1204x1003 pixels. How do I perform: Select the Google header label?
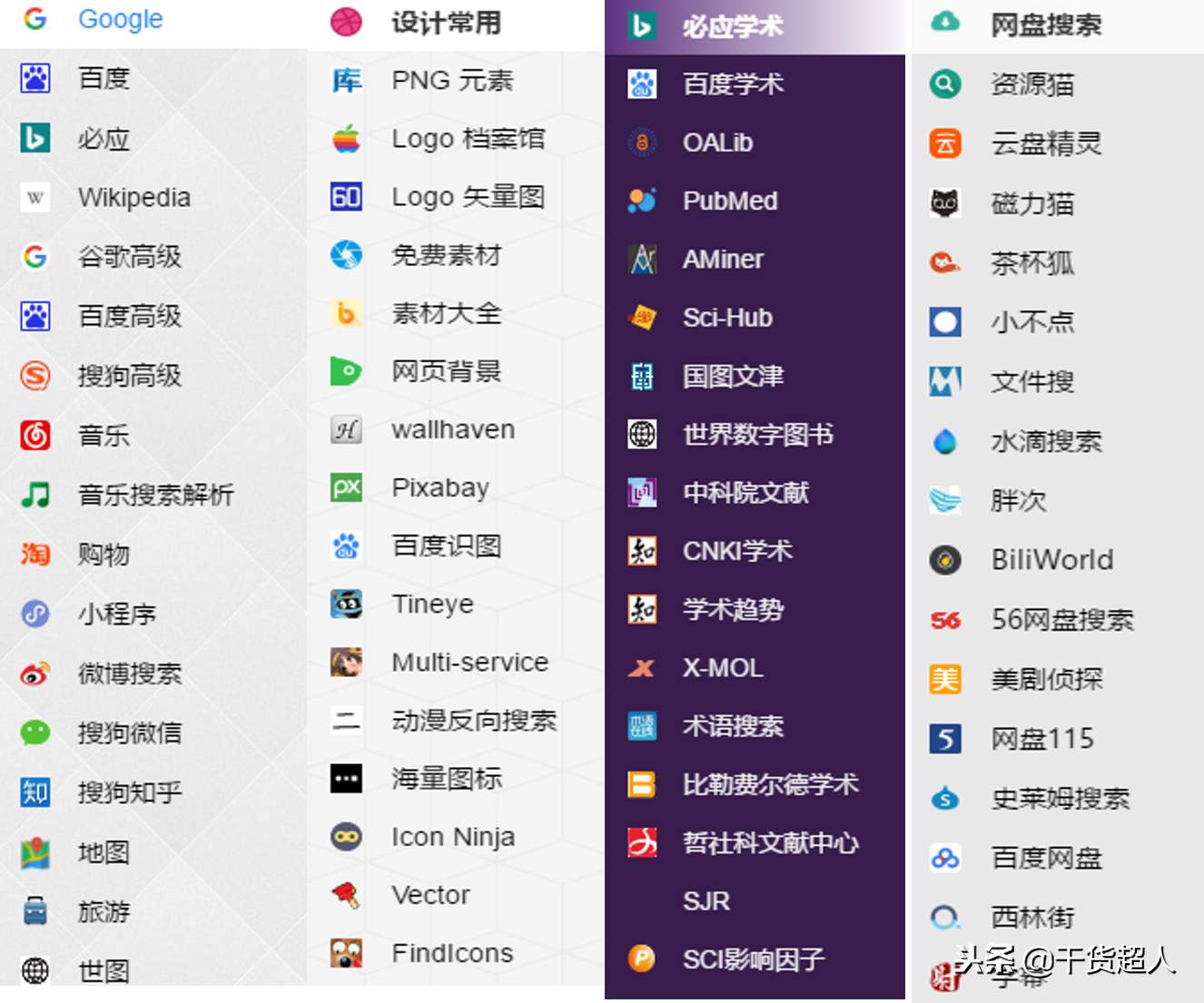point(121,19)
